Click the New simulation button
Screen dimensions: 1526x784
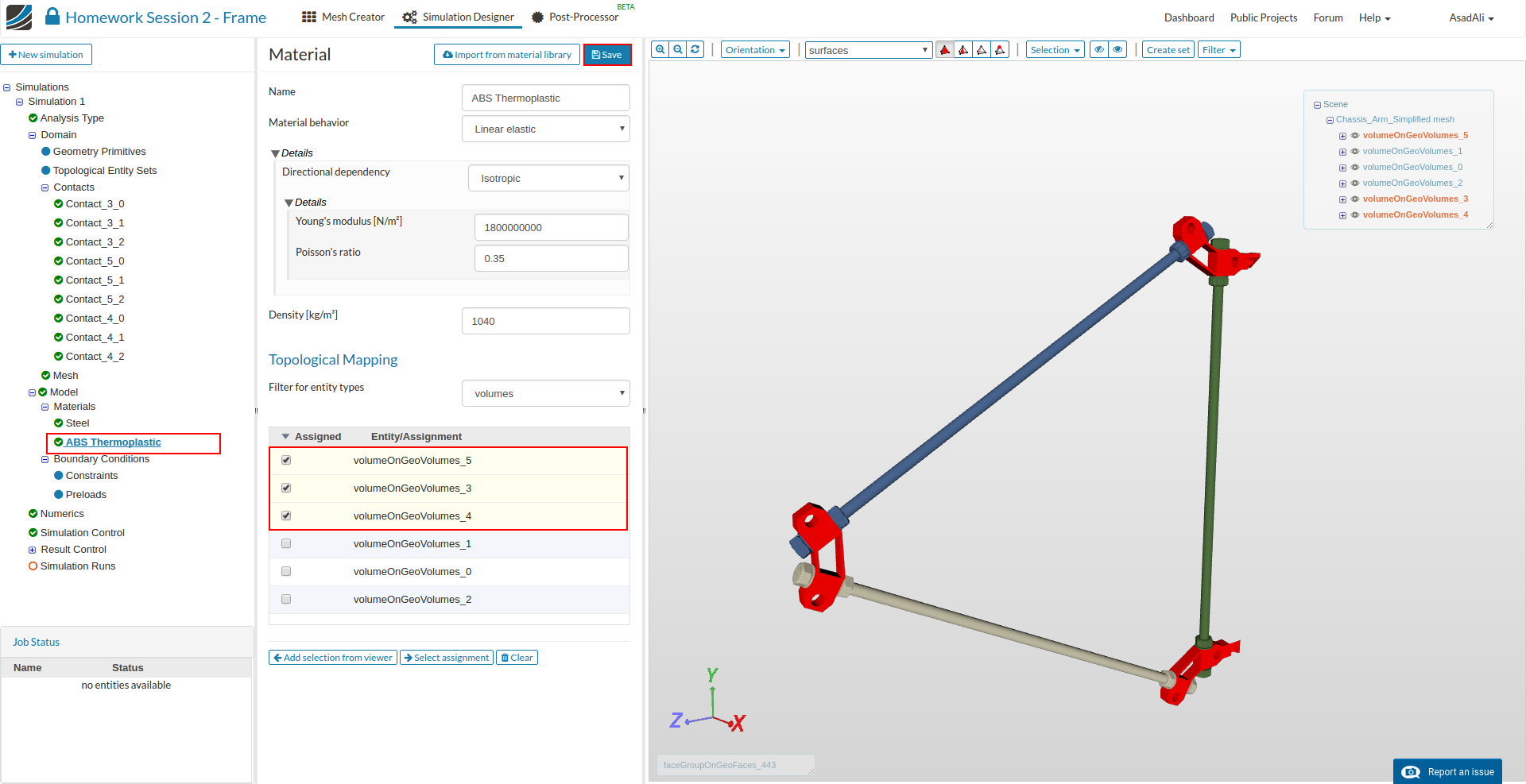[47, 55]
